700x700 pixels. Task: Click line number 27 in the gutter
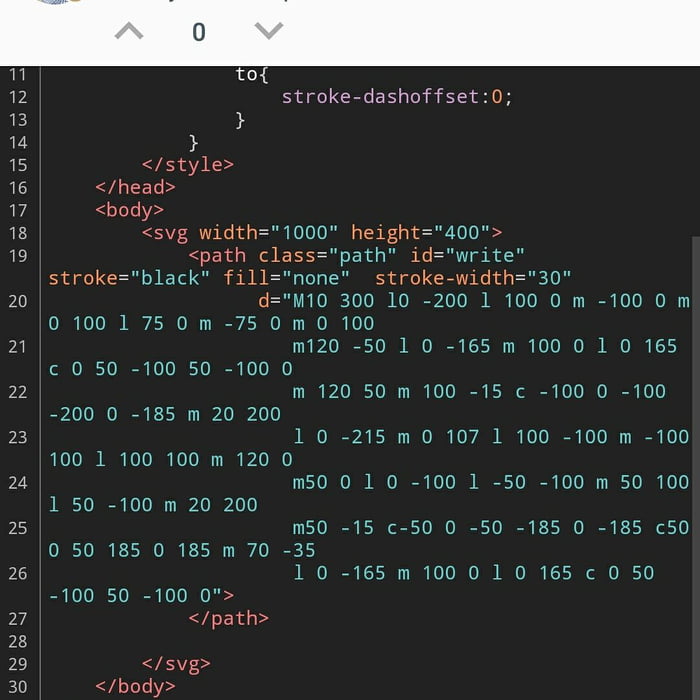[x=18, y=618]
